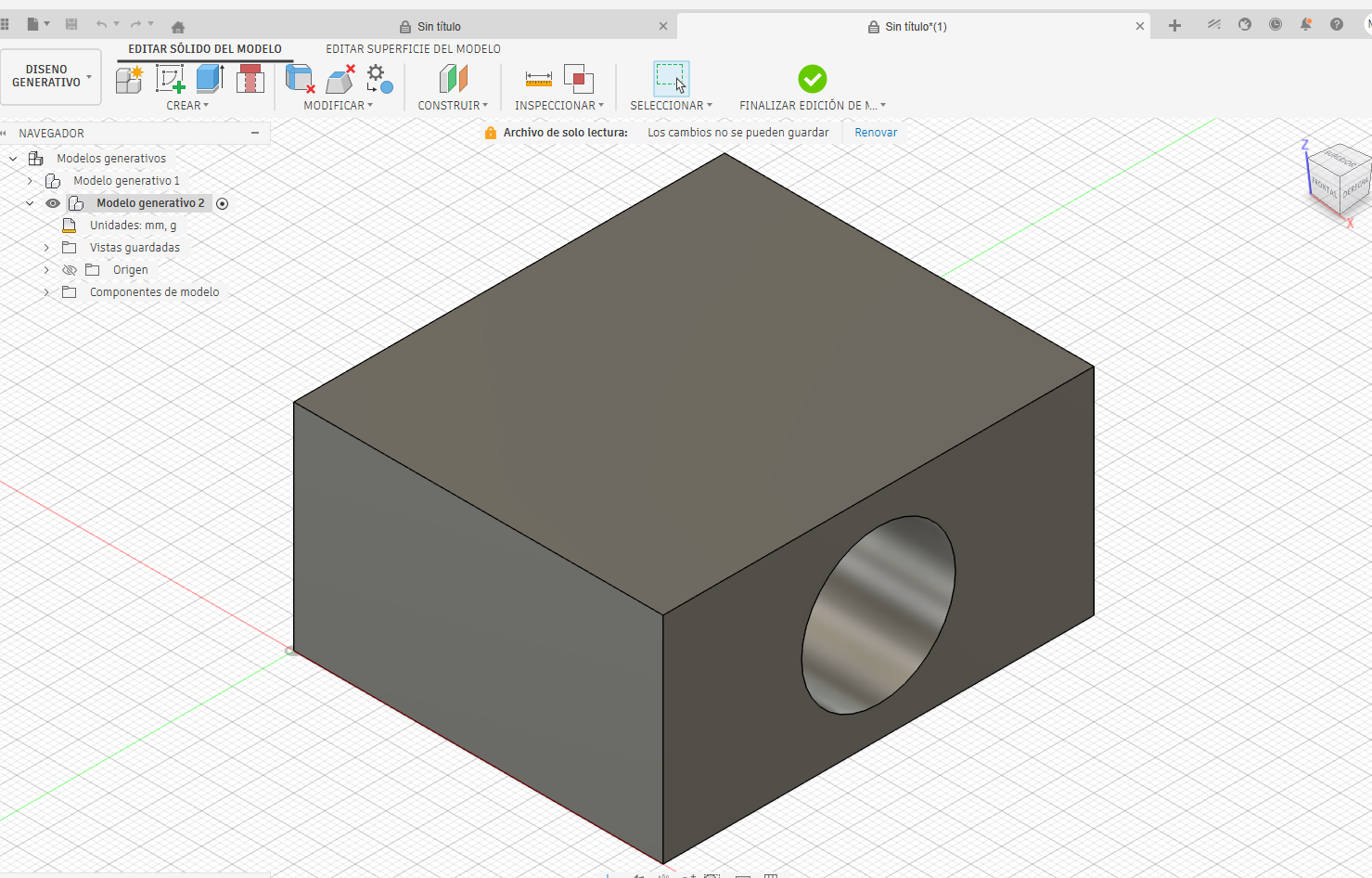Click the remove features icon in MODIFICAR
Viewport: 1372px width, 878px height.
point(300,79)
